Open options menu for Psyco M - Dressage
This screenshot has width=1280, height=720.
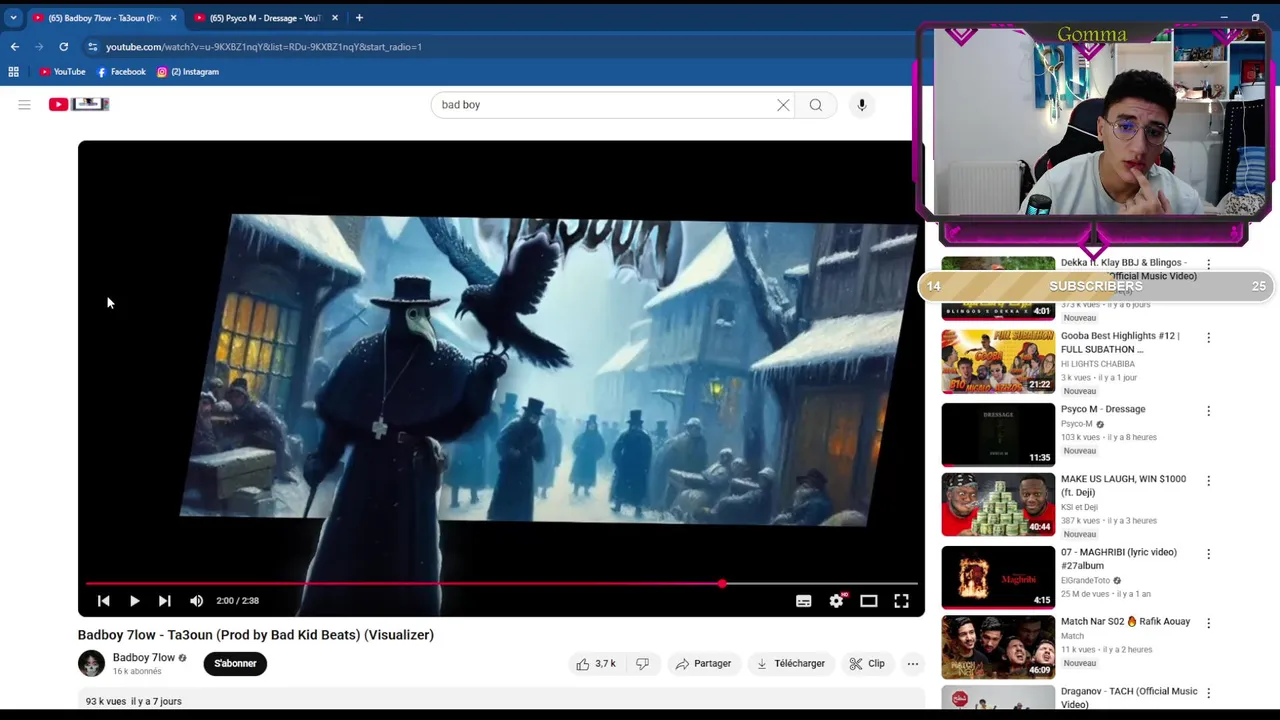click(x=1208, y=411)
